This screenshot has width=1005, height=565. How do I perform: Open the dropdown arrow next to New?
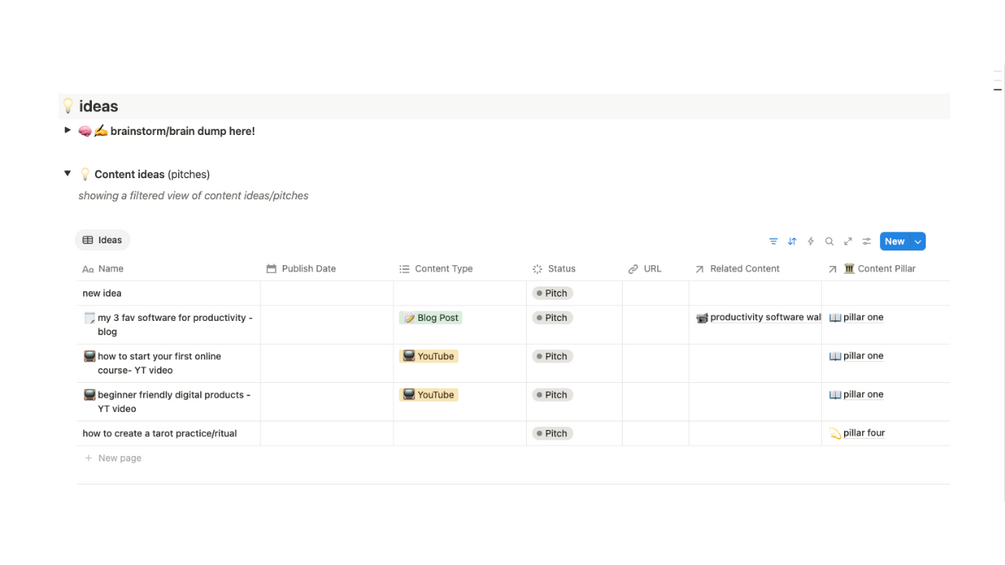tap(918, 241)
